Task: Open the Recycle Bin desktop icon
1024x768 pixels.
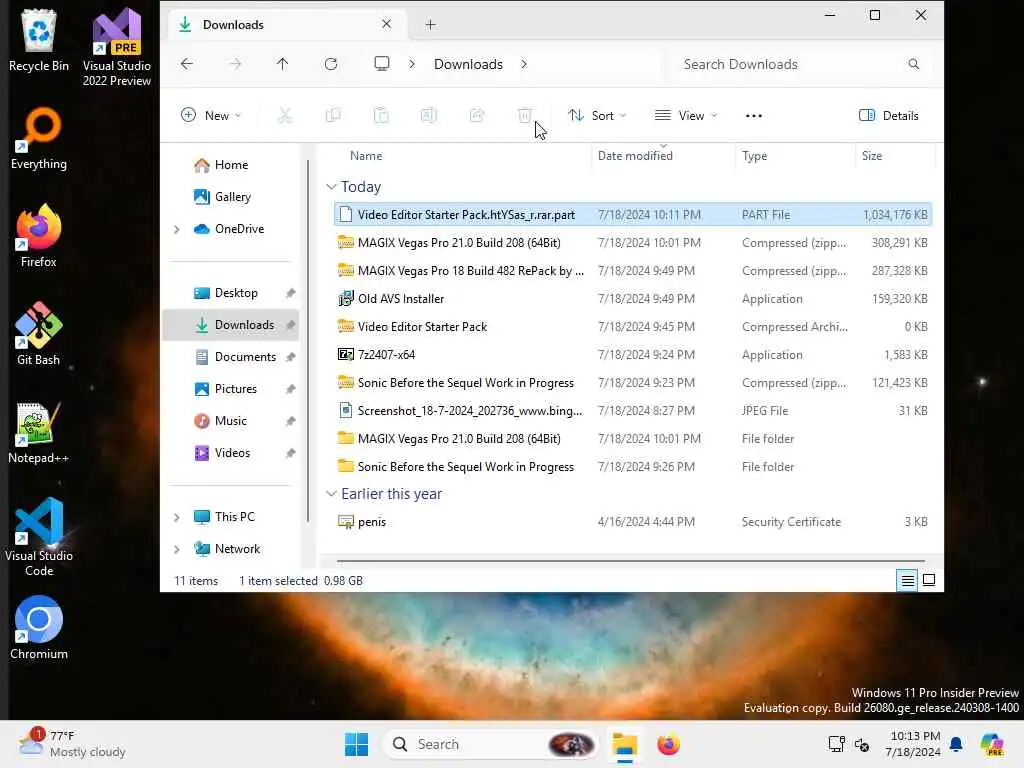Action: point(39,40)
